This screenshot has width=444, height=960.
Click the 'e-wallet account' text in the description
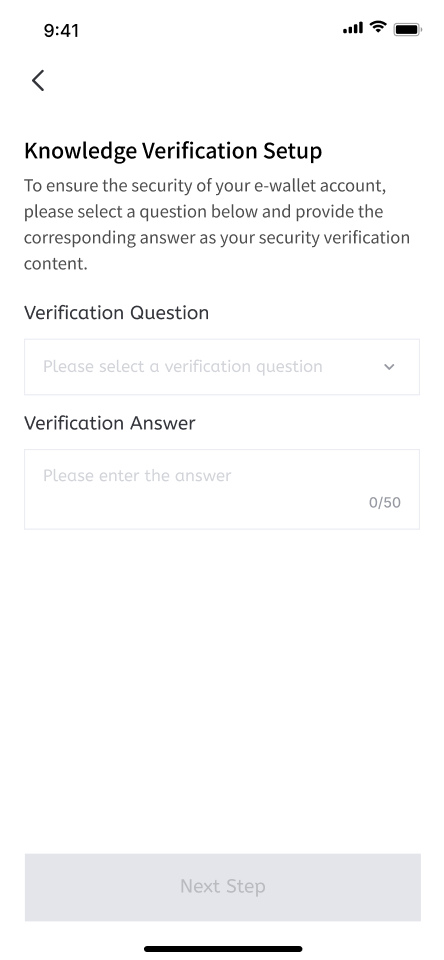(x=319, y=186)
